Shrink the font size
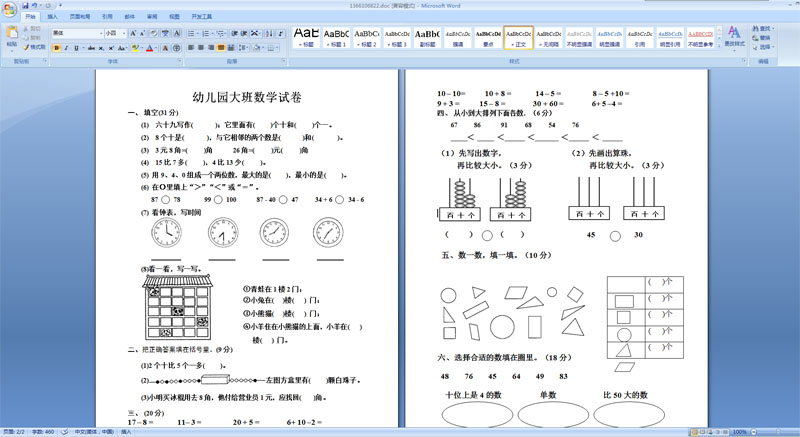The width and height of the screenshot is (800, 437). [142, 33]
